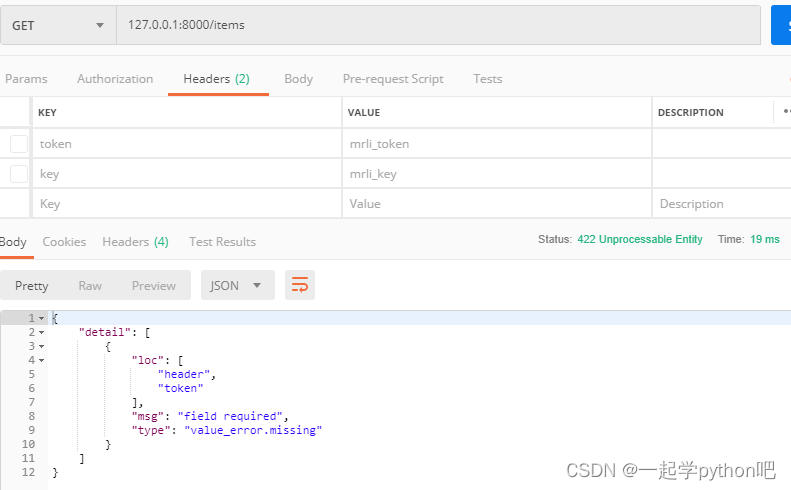Switch to the Authorization tab
The width and height of the screenshot is (791, 490).
(x=115, y=79)
